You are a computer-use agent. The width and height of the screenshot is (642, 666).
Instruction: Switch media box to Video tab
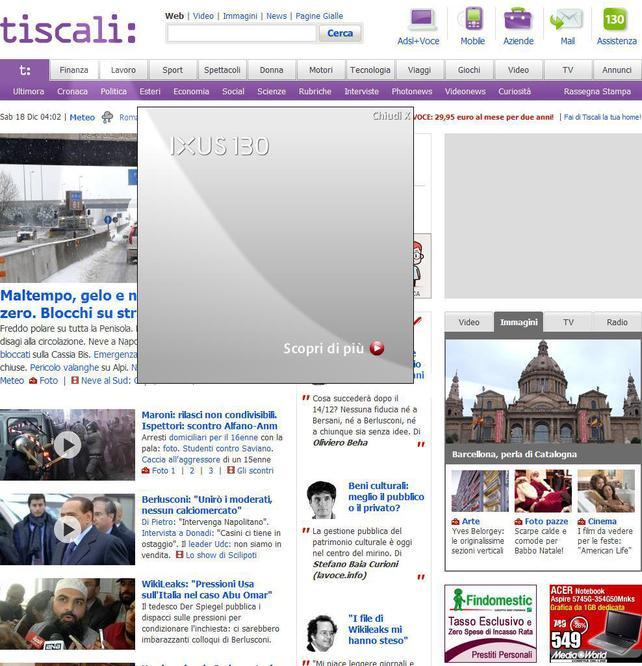pyautogui.click(x=469, y=322)
